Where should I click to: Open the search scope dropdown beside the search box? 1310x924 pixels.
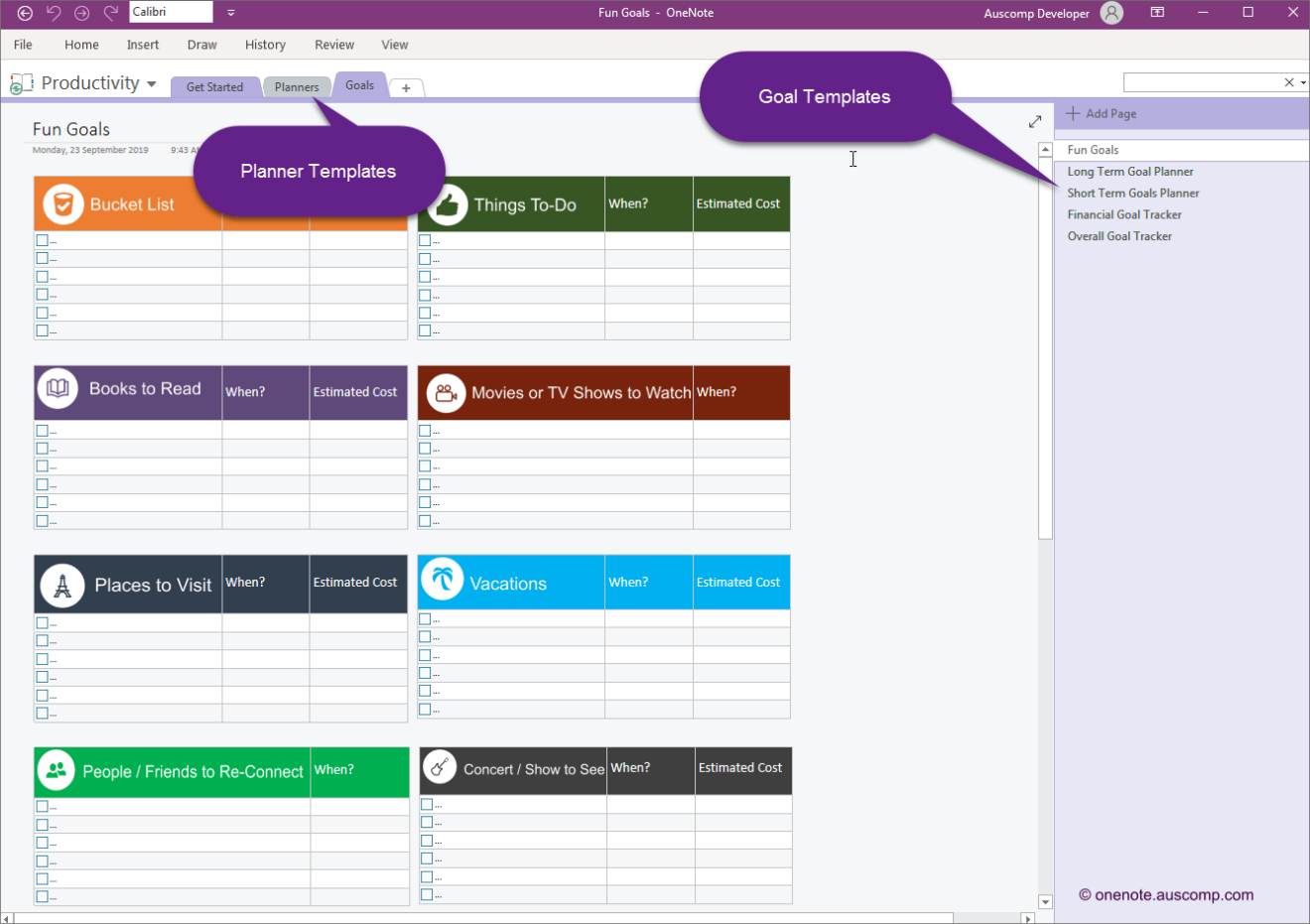[1301, 82]
